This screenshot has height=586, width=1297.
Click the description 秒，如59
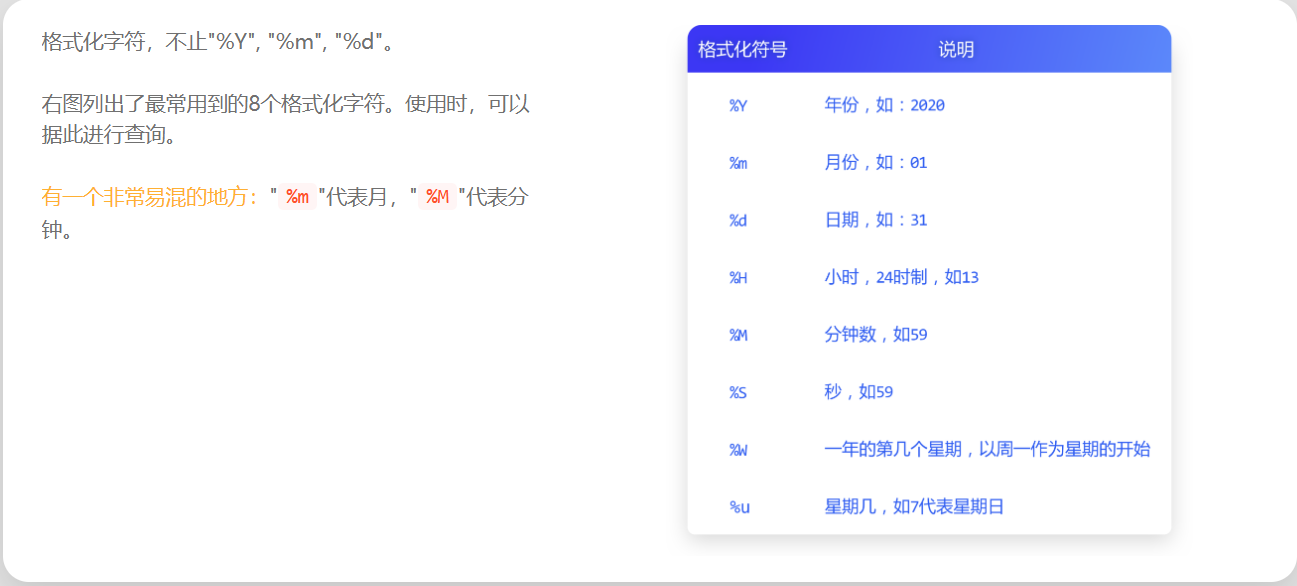point(857,392)
